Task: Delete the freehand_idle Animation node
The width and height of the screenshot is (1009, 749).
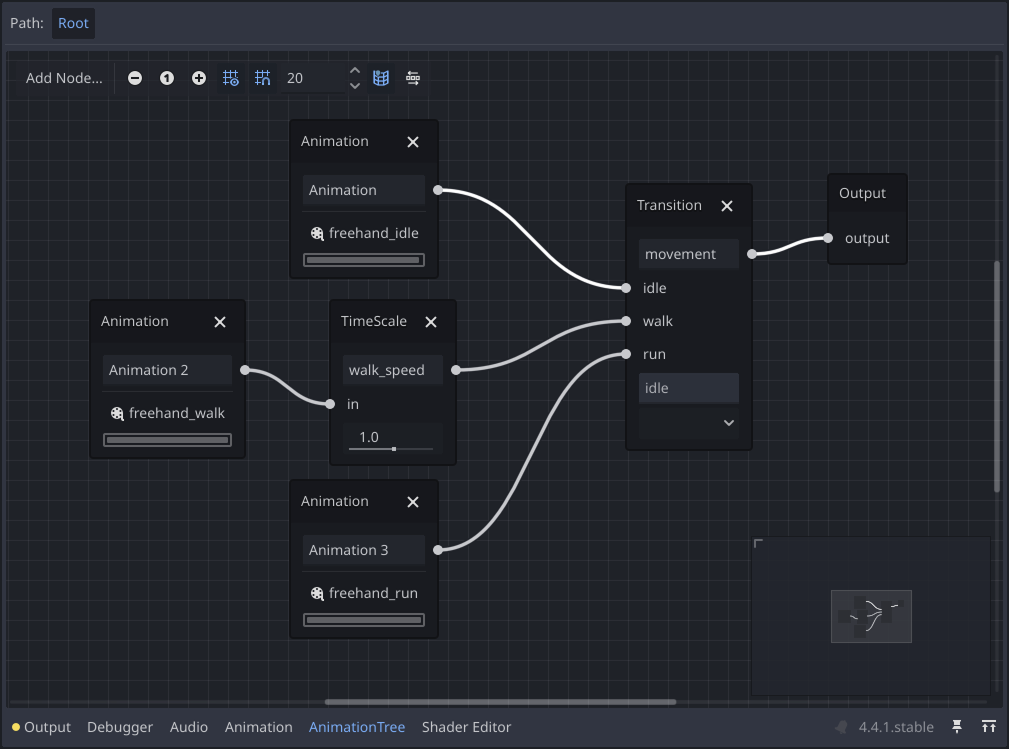Action: click(413, 142)
